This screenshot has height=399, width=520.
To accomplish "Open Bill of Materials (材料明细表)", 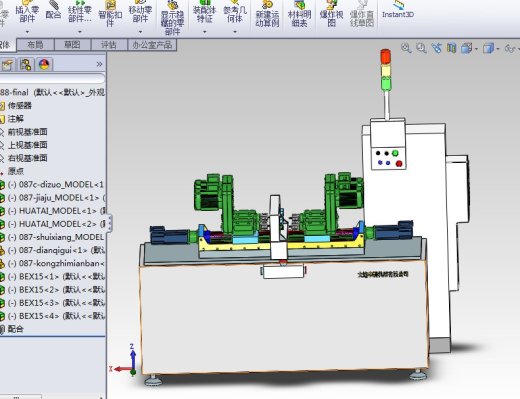I will (299, 14).
